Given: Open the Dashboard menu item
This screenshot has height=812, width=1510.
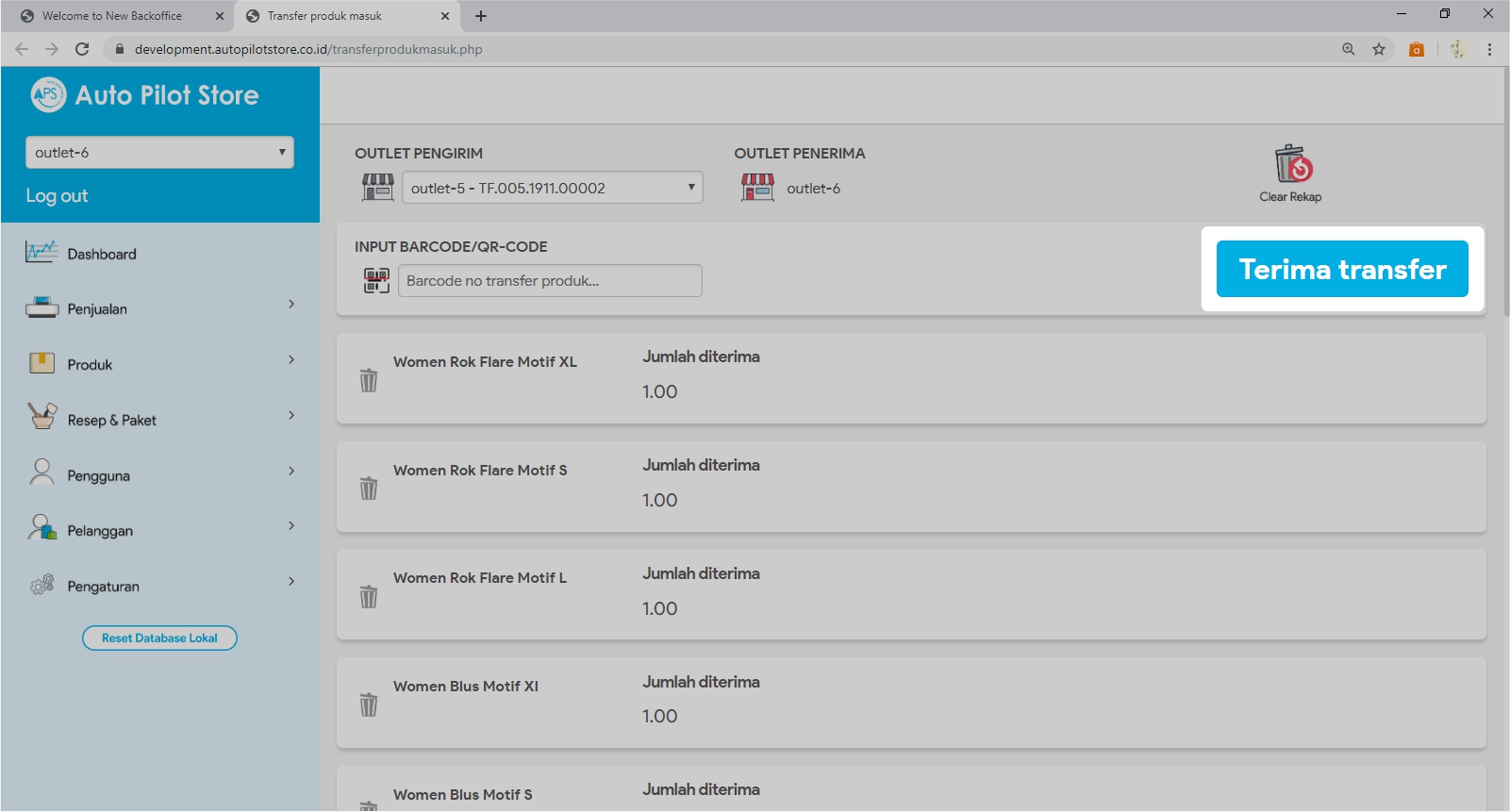Looking at the screenshot, I should click(102, 254).
